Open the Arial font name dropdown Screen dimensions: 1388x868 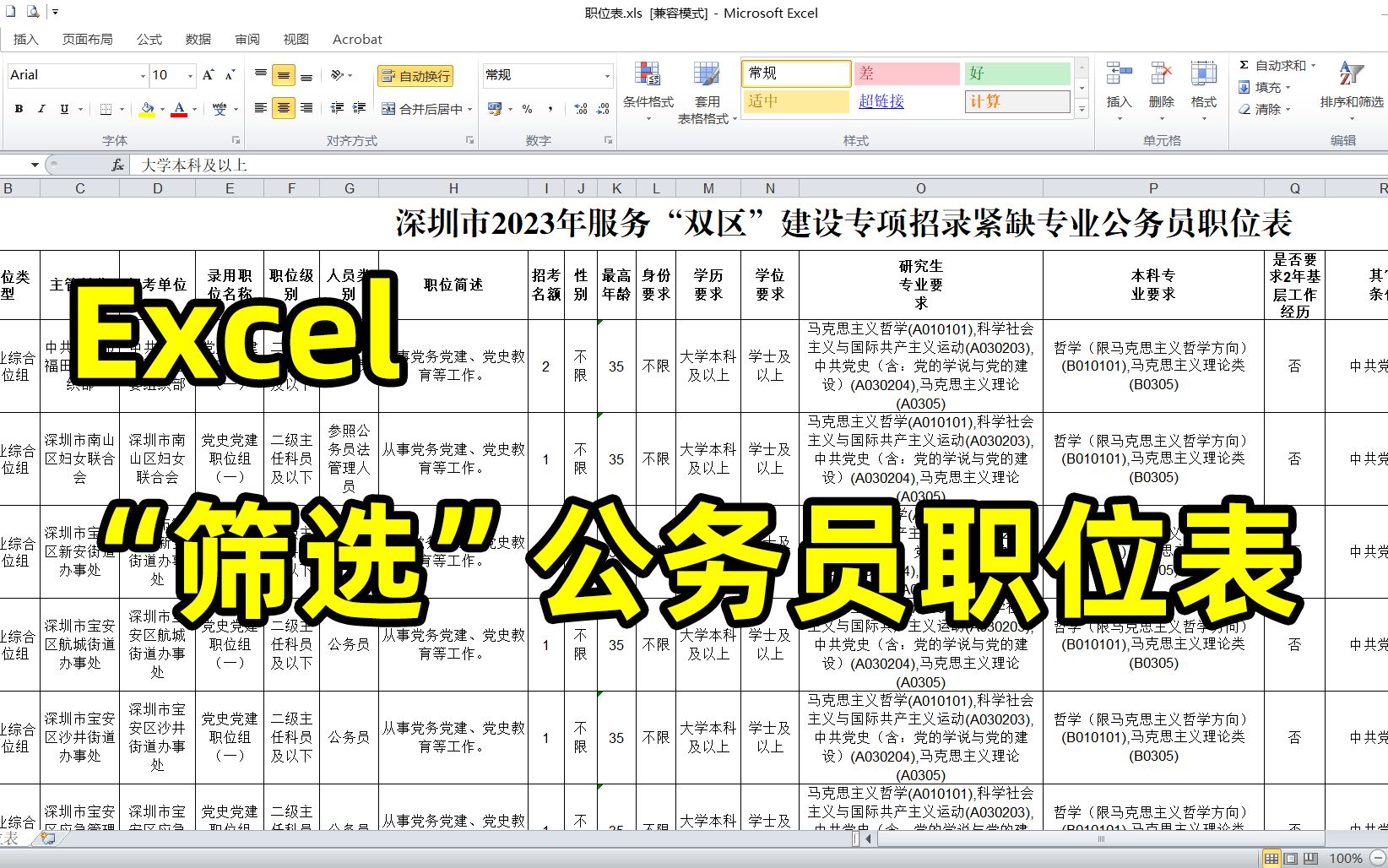(x=143, y=76)
